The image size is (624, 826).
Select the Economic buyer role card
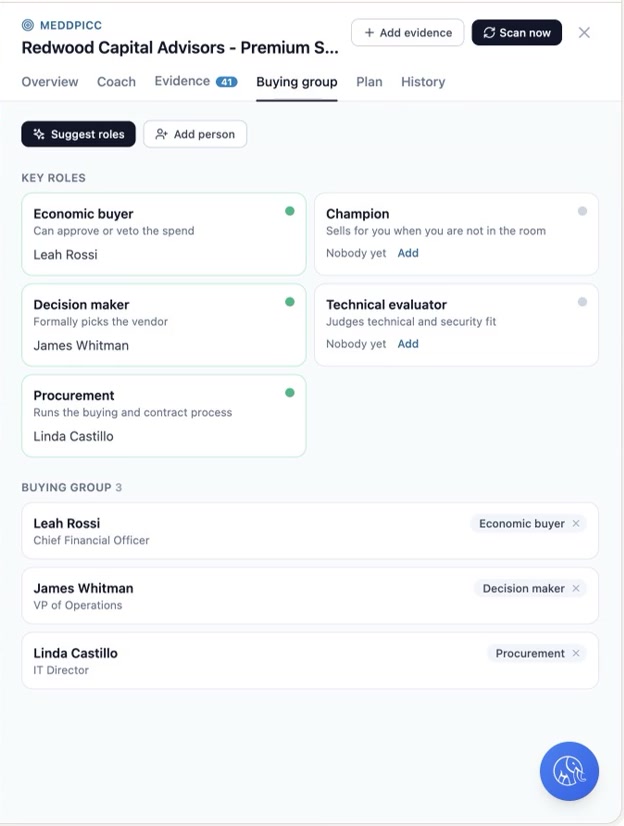tap(164, 234)
